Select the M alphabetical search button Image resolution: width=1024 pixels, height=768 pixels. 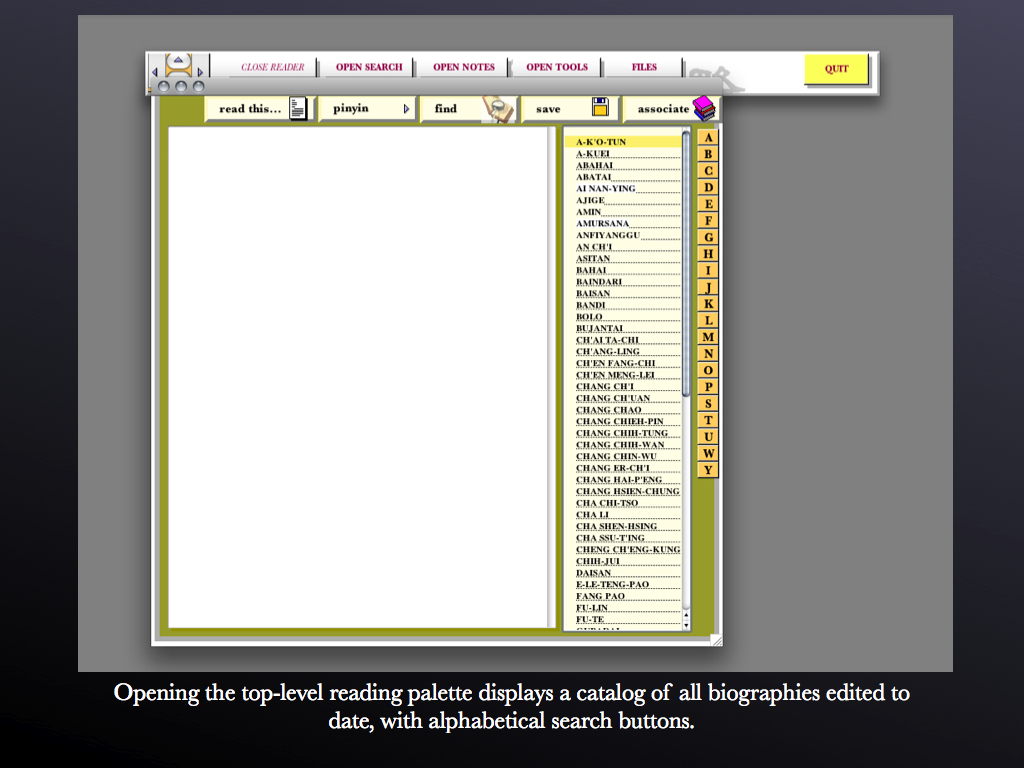[x=708, y=337]
